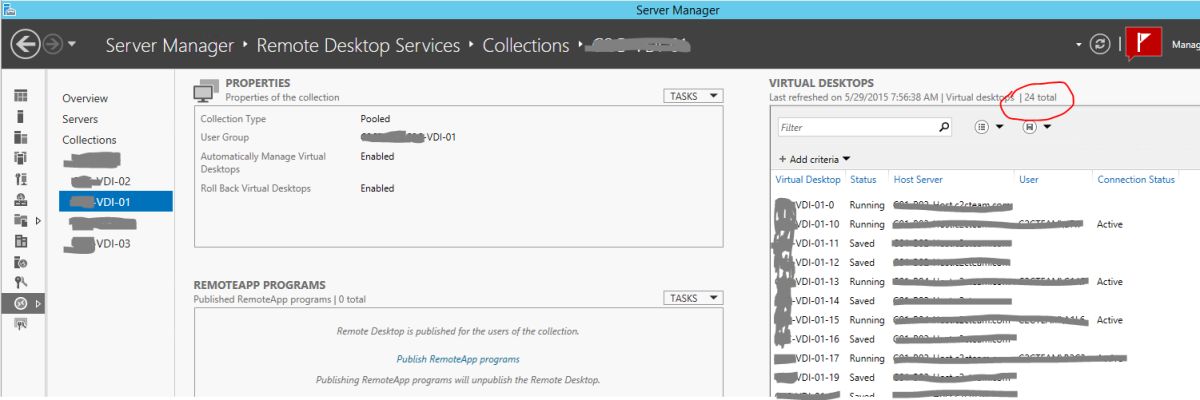
Task: Click the Server Manager breadcrumb
Action: (x=169, y=46)
